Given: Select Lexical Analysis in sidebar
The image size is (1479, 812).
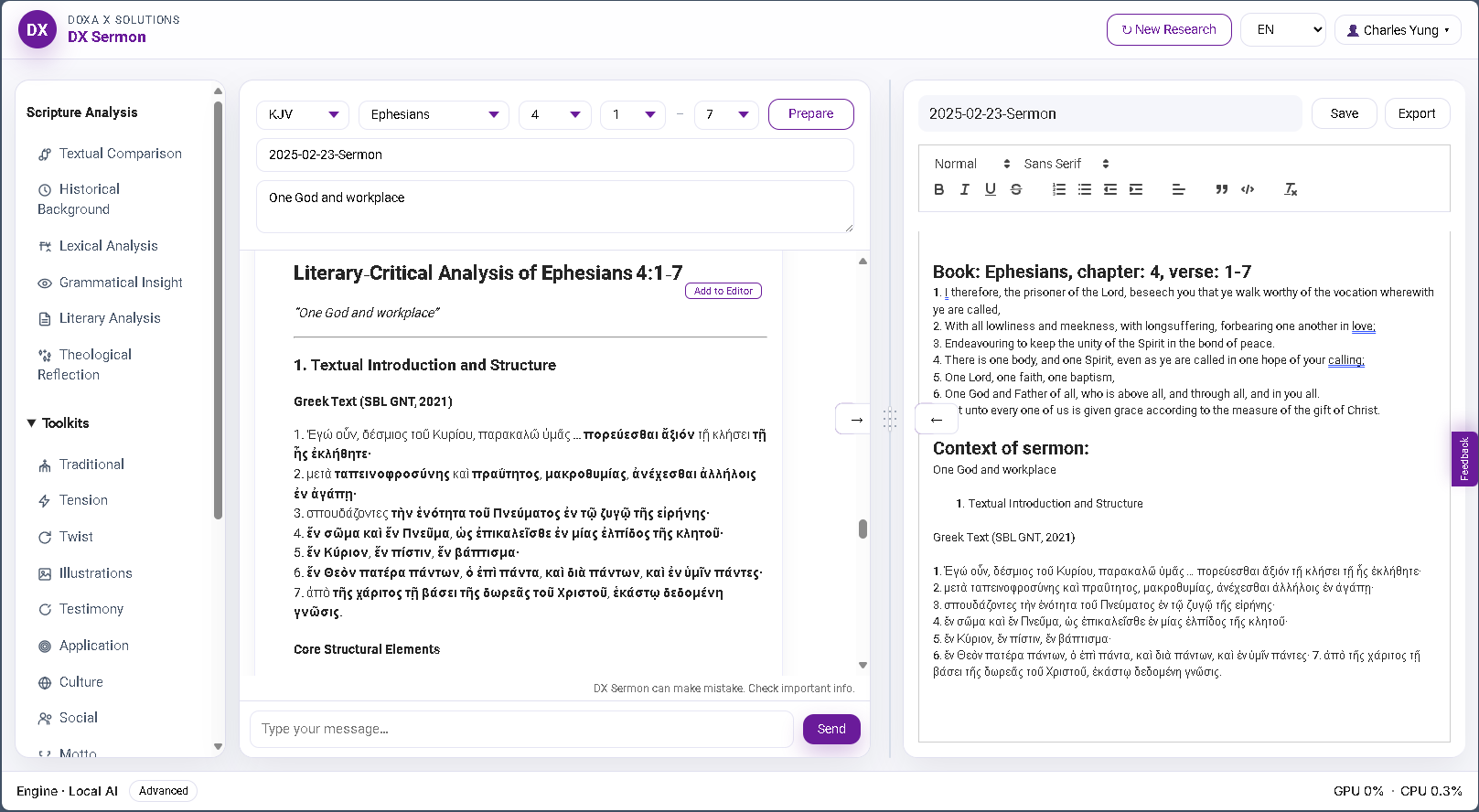Looking at the screenshot, I should (x=98, y=246).
